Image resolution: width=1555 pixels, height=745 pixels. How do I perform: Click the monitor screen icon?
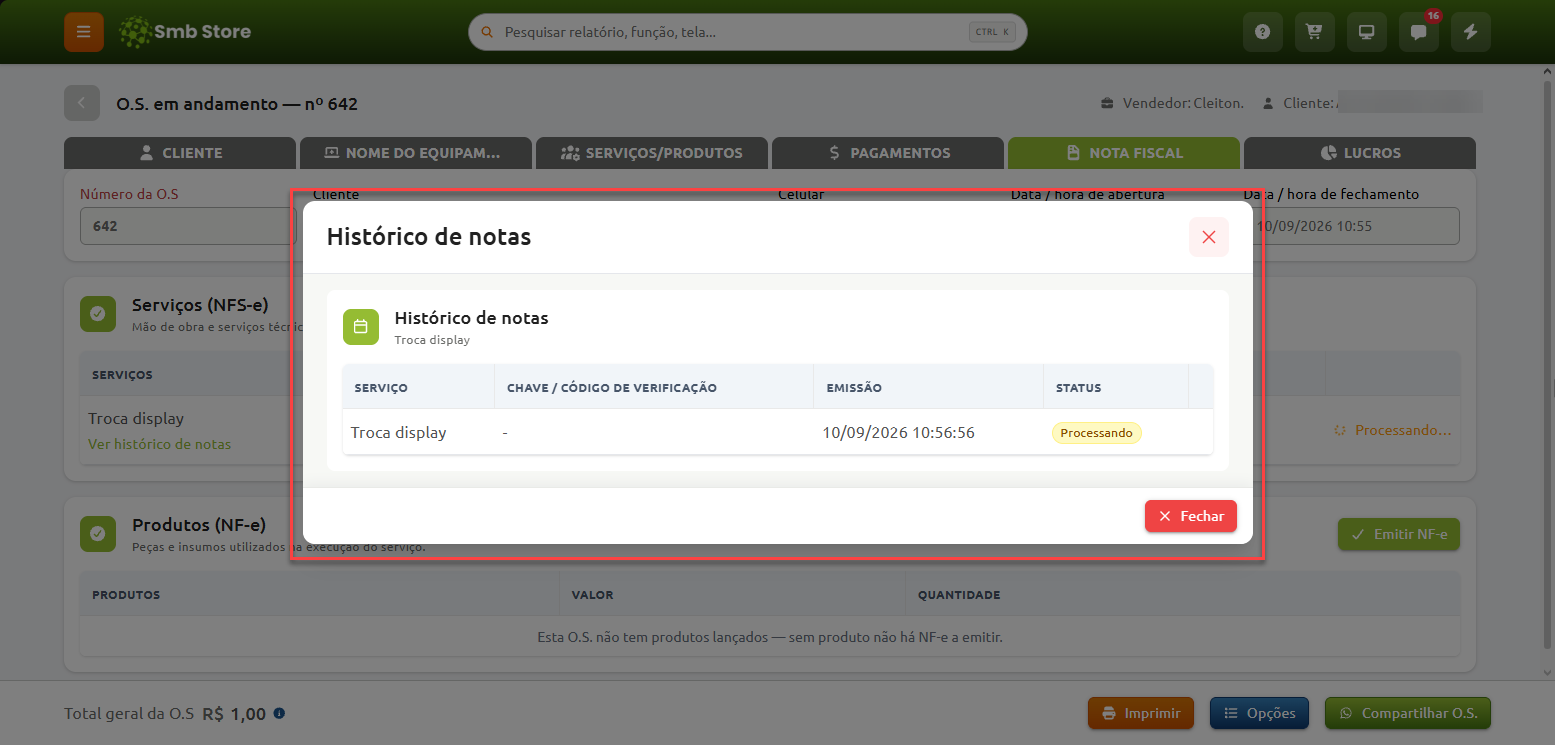(x=1366, y=32)
